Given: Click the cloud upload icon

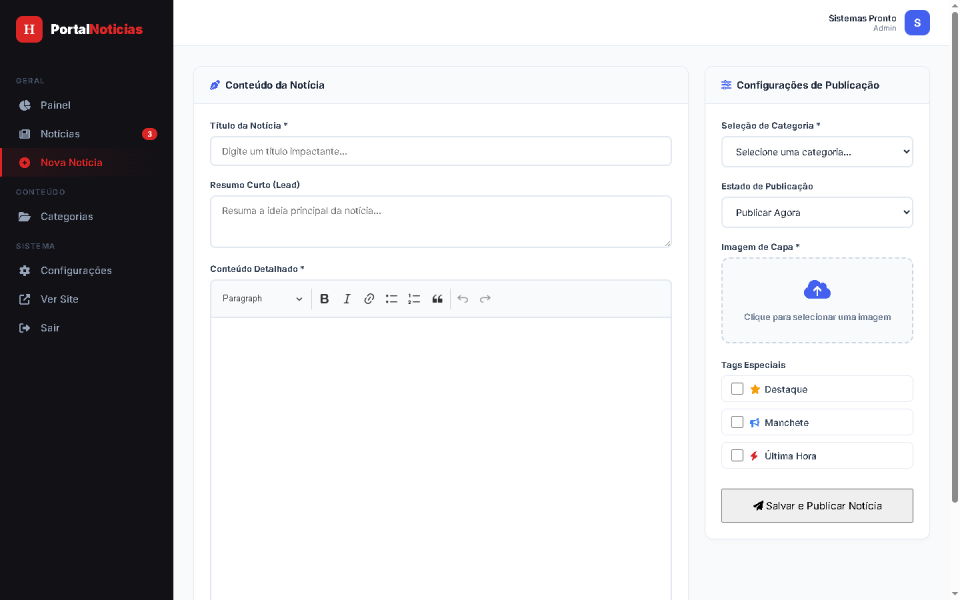Looking at the screenshot, I should click(817, 290).
